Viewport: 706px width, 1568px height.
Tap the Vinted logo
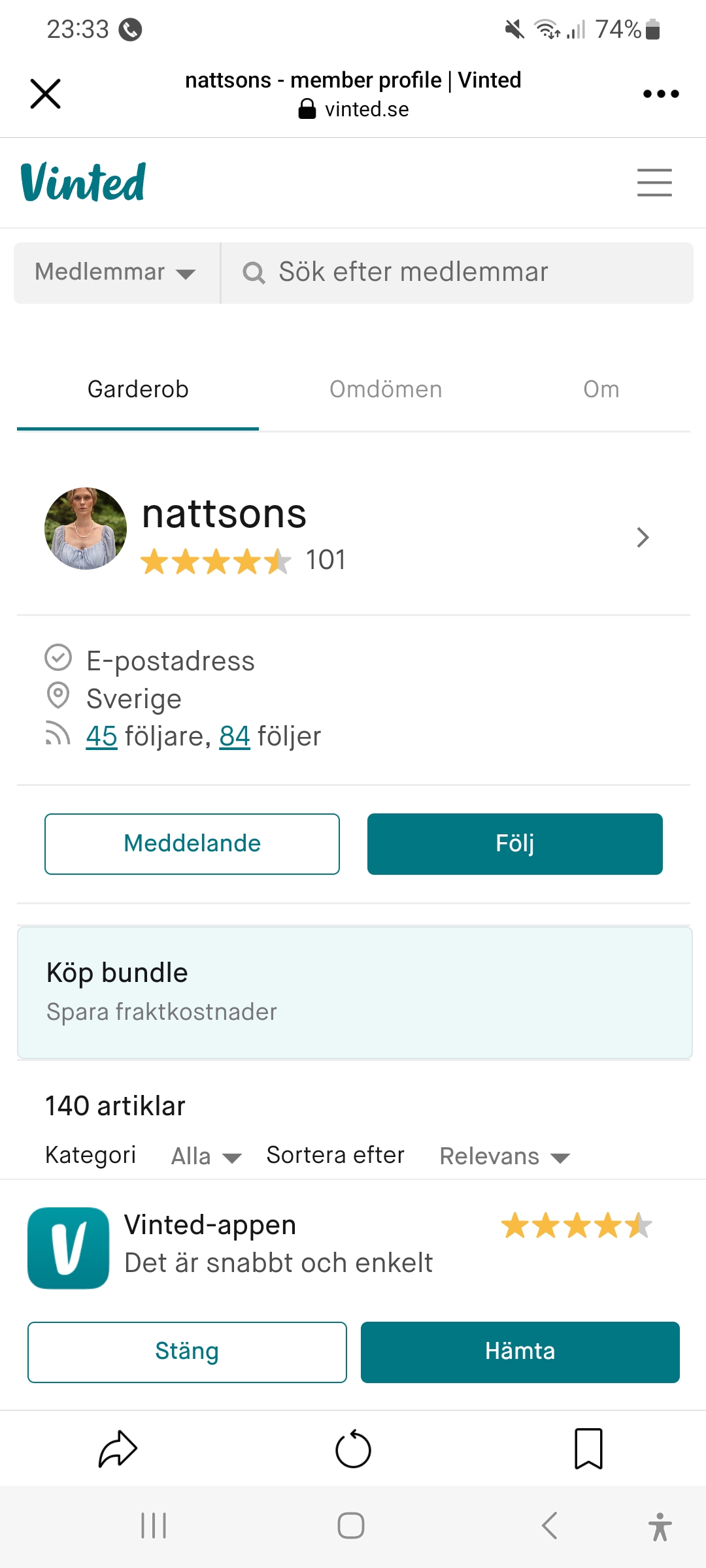(83, 182)
